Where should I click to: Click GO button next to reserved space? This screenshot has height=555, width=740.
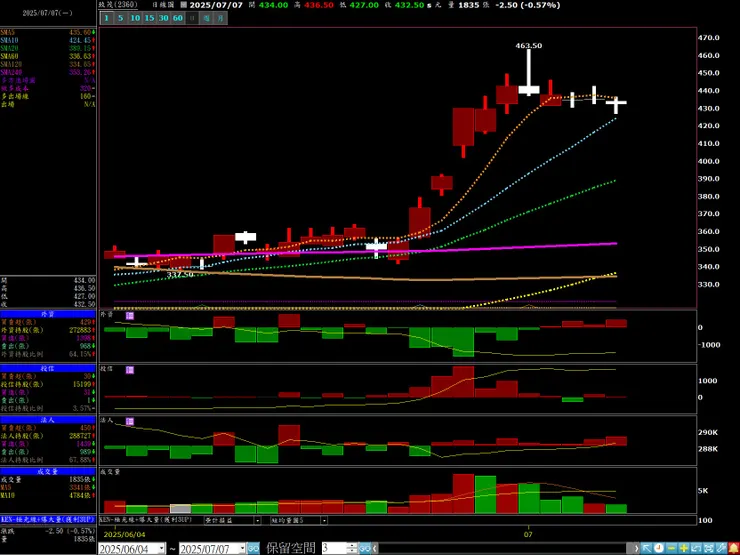[364, 548]
